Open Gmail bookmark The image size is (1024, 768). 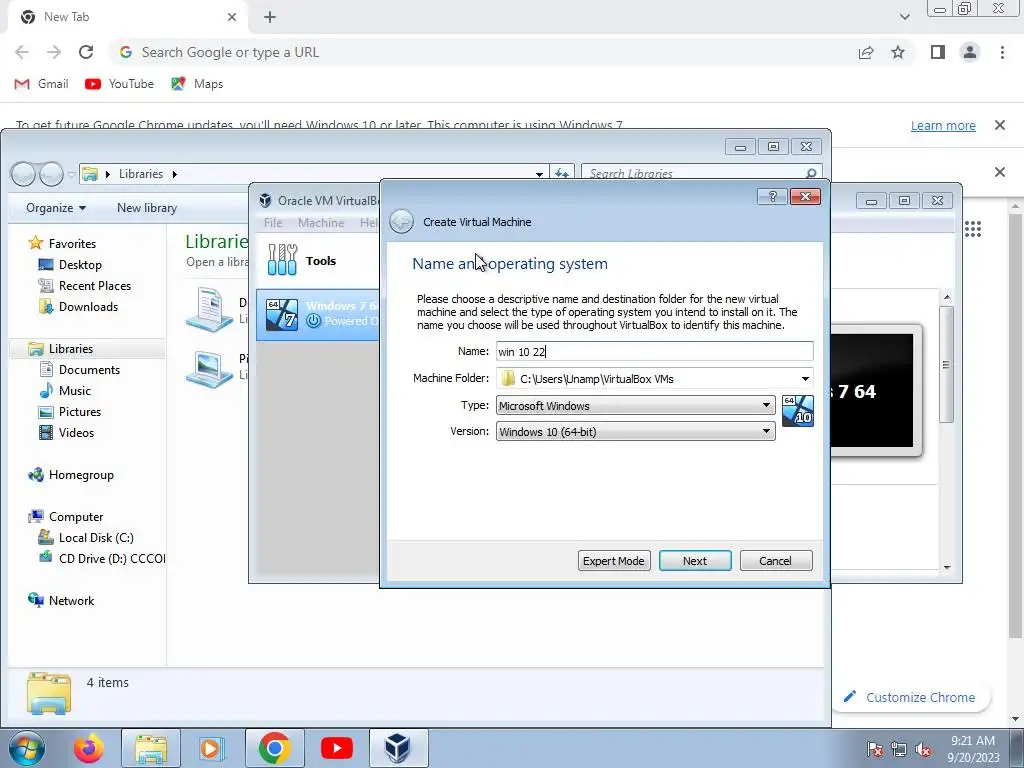[x=42, y=84]
